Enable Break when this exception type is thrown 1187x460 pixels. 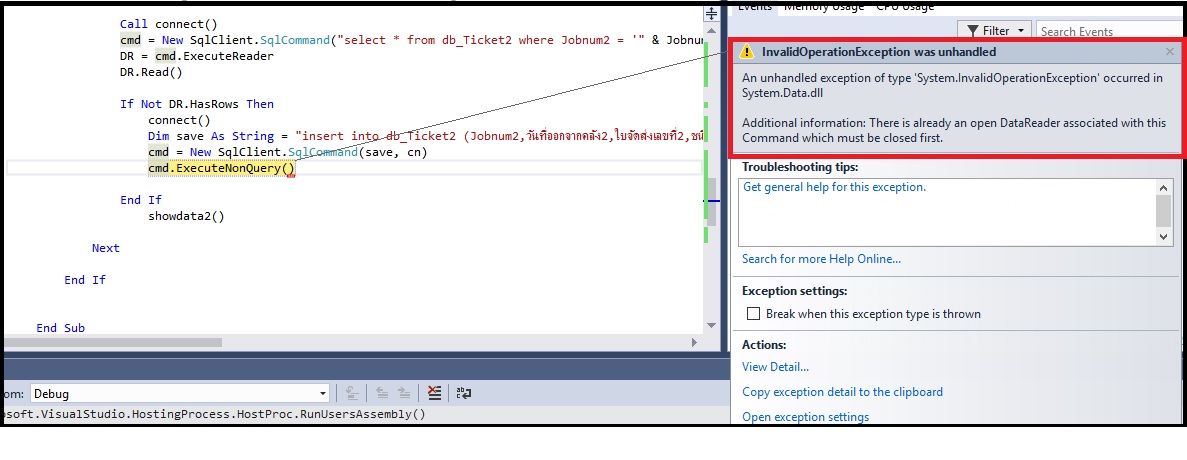click(x=753, y=313)
